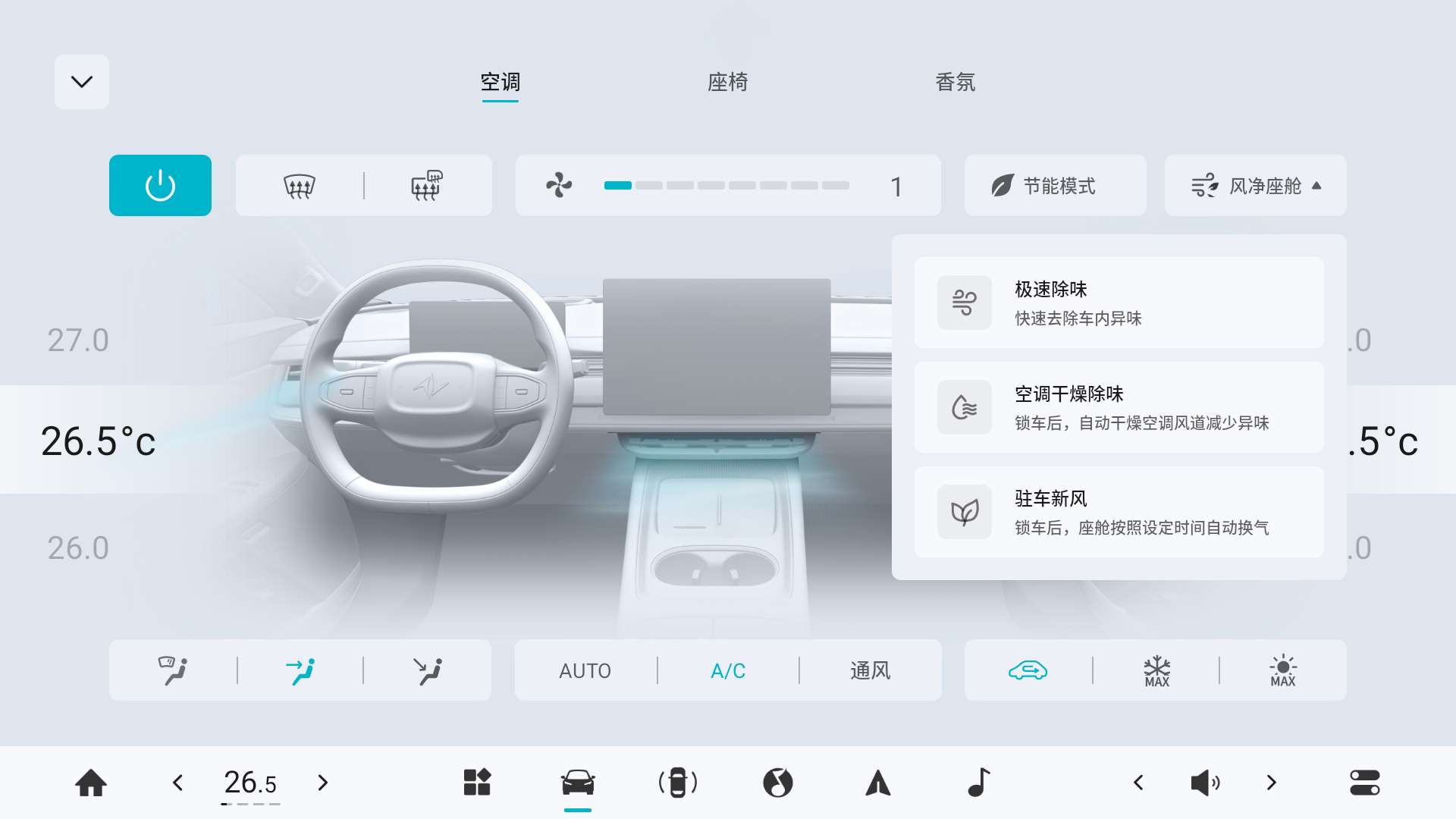Image resolution: width=1456 pixels, height=819 pixels.
Task: Select 27.0 in left temperature picker
Action: pyautogui.click(x=78, y=340)
